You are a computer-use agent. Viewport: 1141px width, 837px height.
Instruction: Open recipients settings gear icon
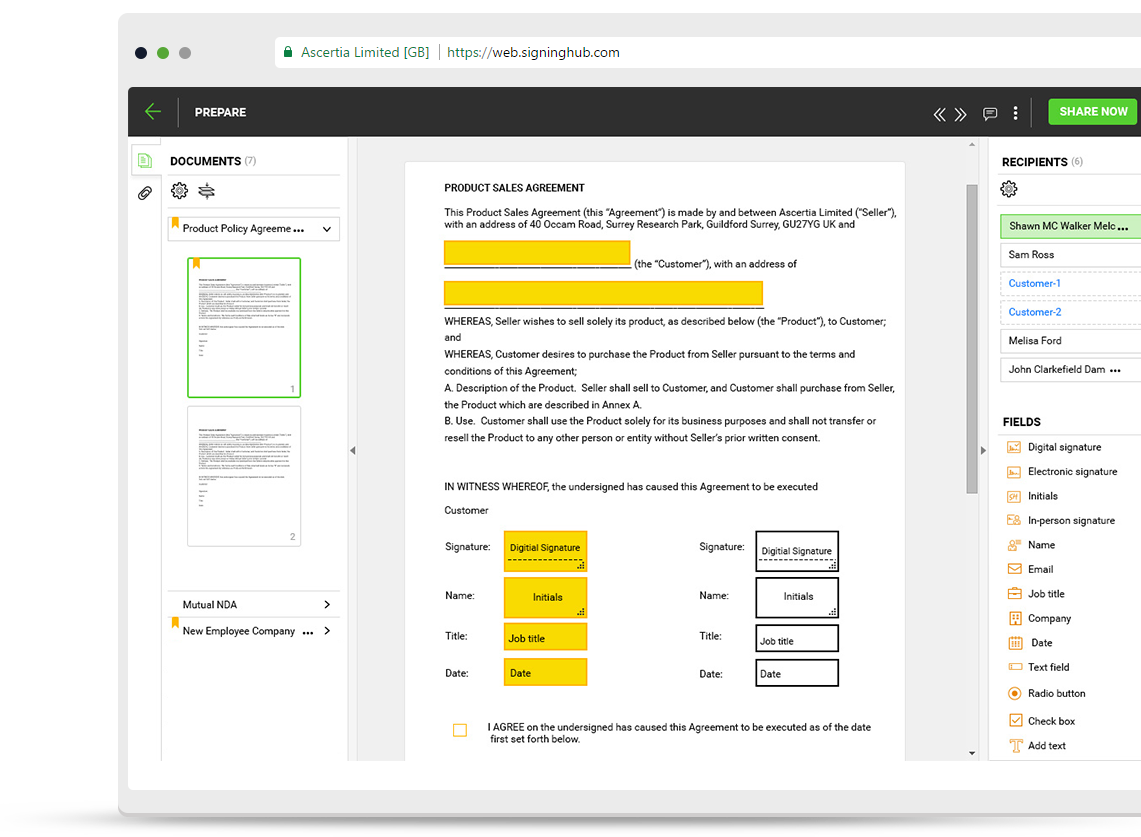pos(1009,189)
